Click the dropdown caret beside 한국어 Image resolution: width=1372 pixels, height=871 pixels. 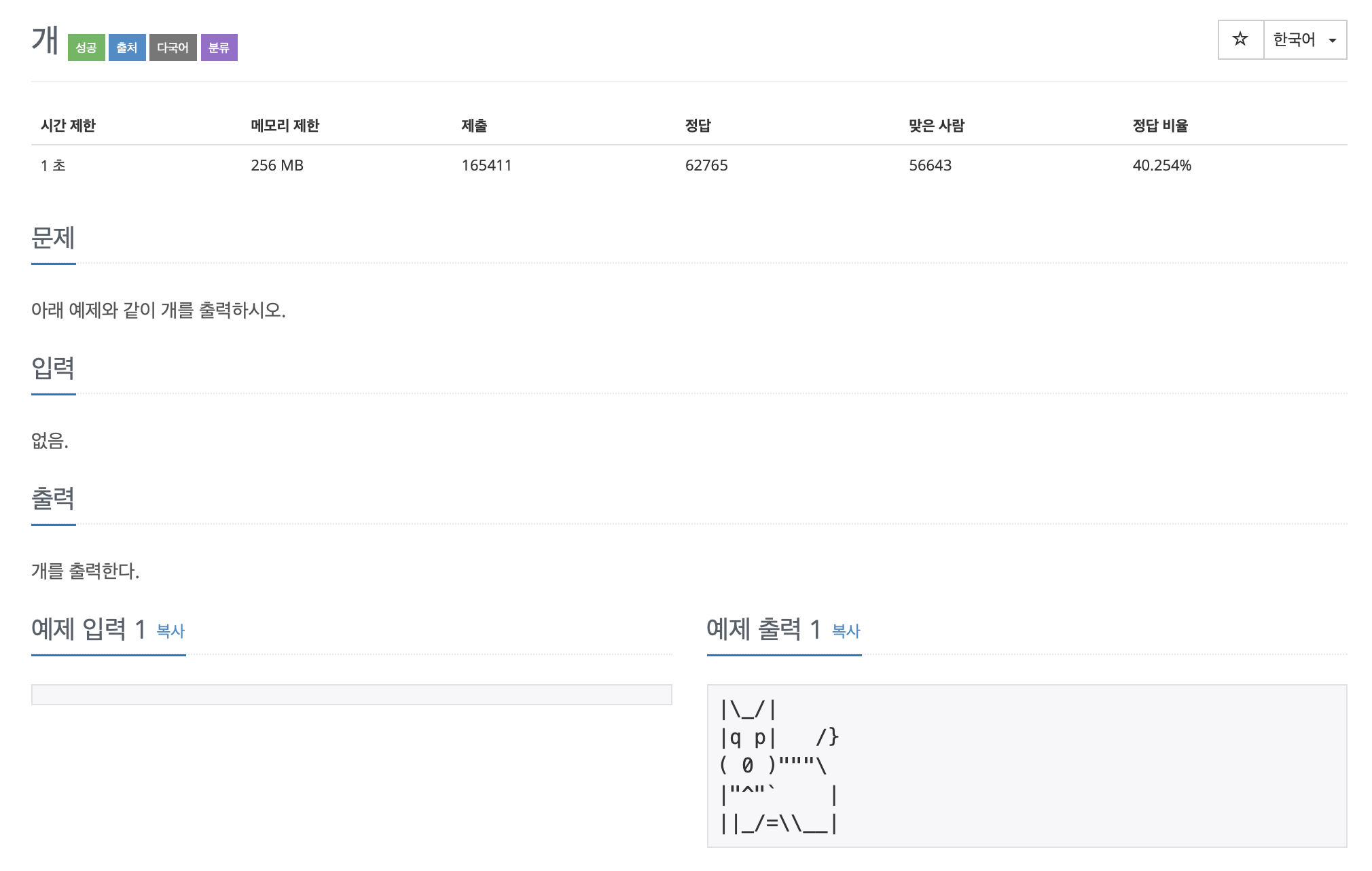[1333, 41]
